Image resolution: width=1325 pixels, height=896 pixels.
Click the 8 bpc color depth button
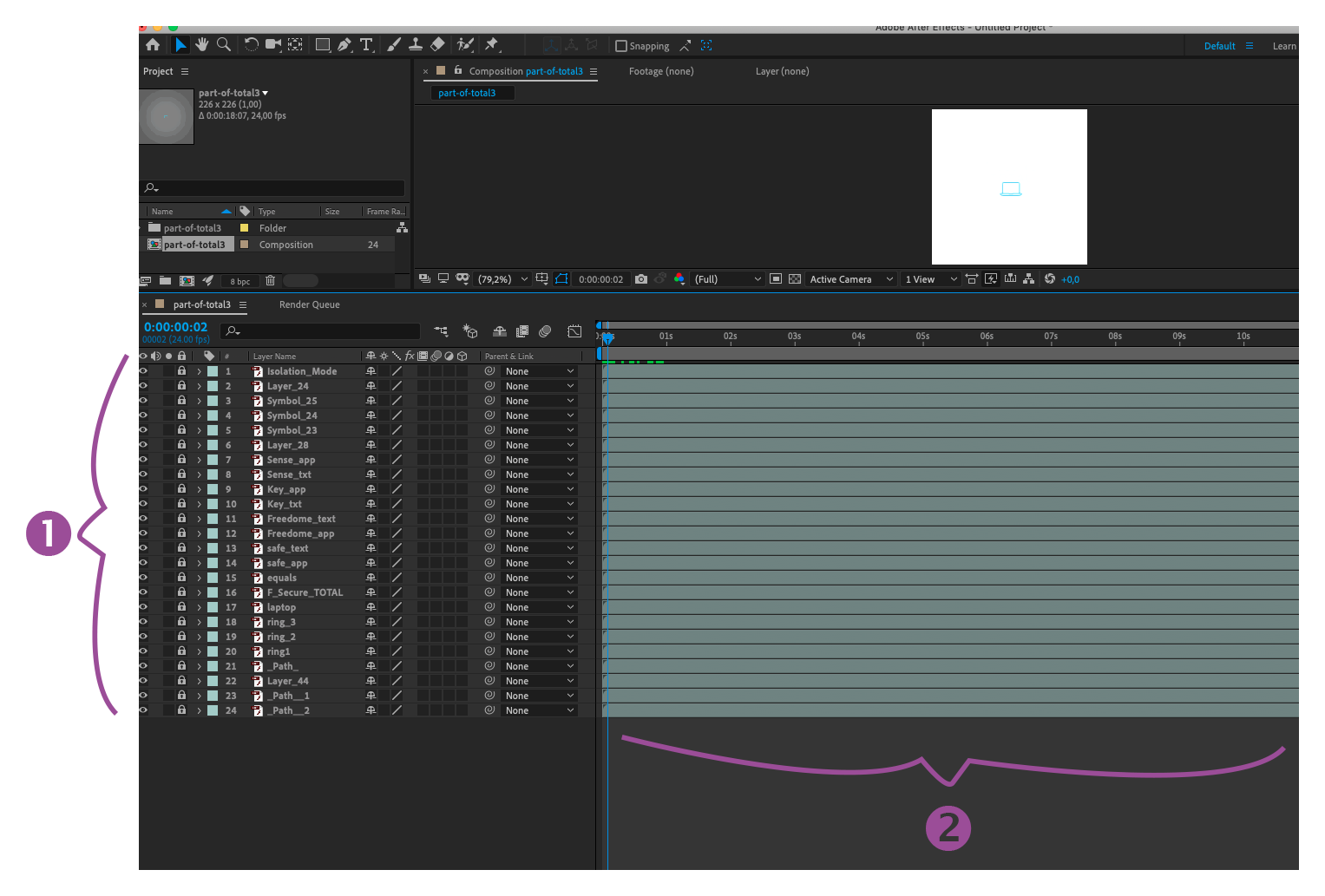pos(240,281)
